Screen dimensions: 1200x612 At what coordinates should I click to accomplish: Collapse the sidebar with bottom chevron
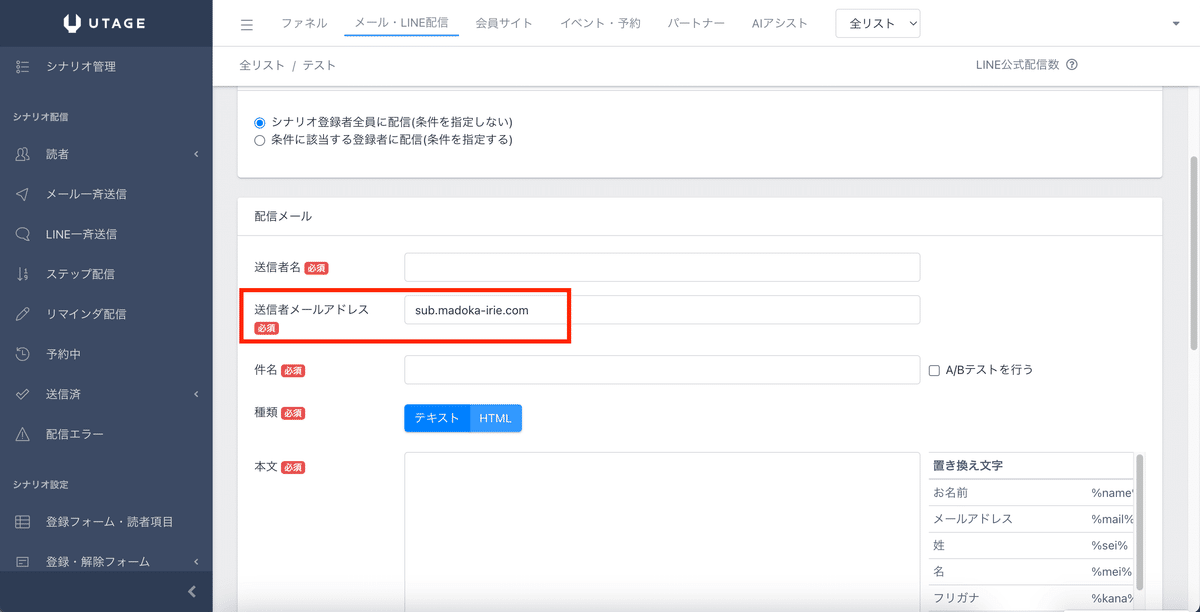pos(192,591)
